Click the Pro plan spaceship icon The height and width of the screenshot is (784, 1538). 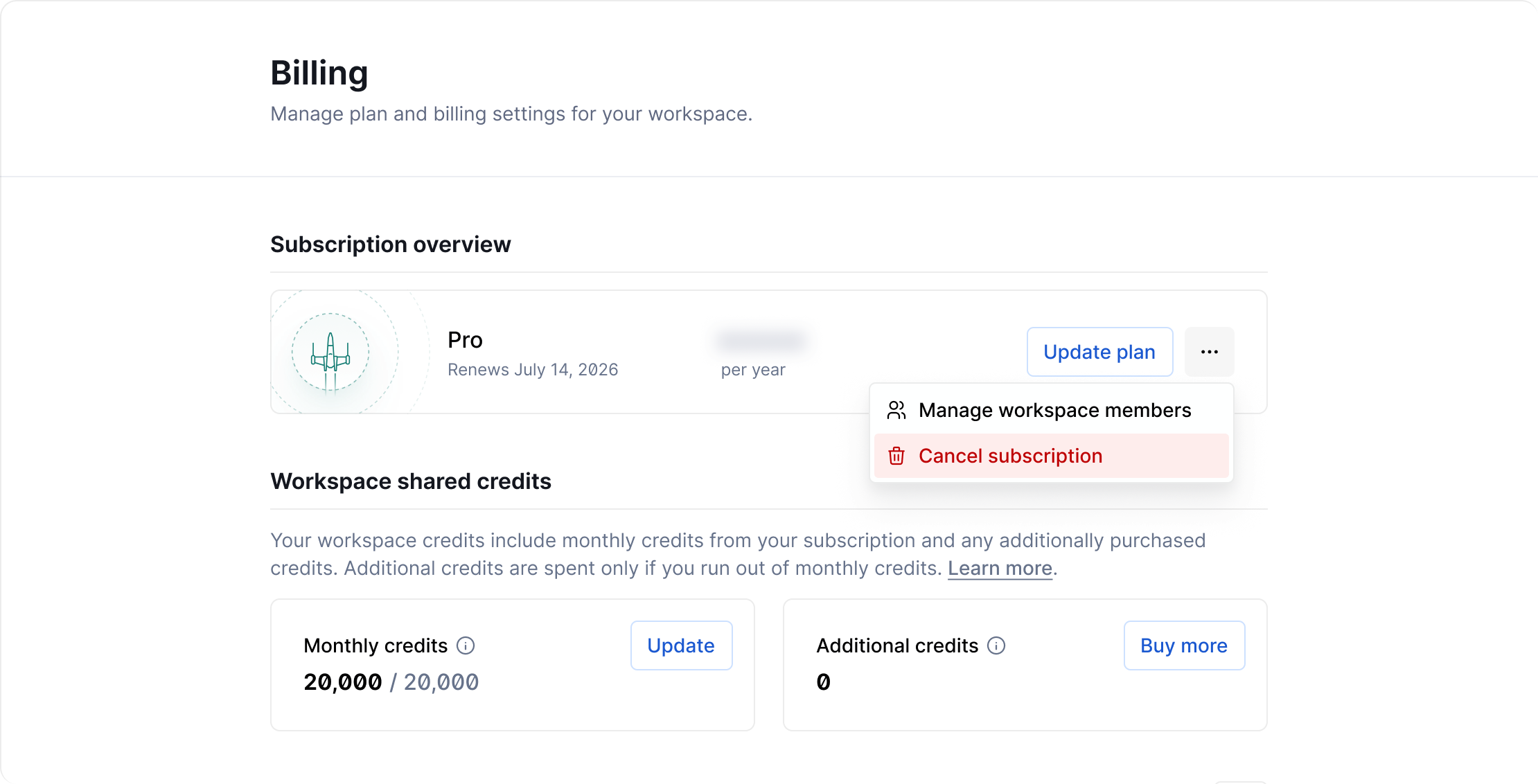coord(330,353)
